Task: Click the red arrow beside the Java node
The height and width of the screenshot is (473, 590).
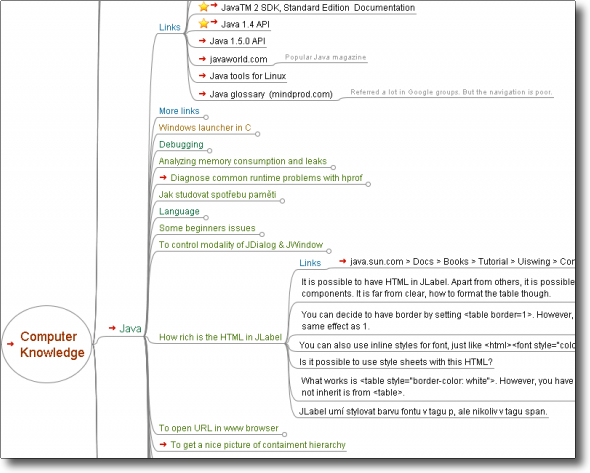Action: (x=112, y=328)
